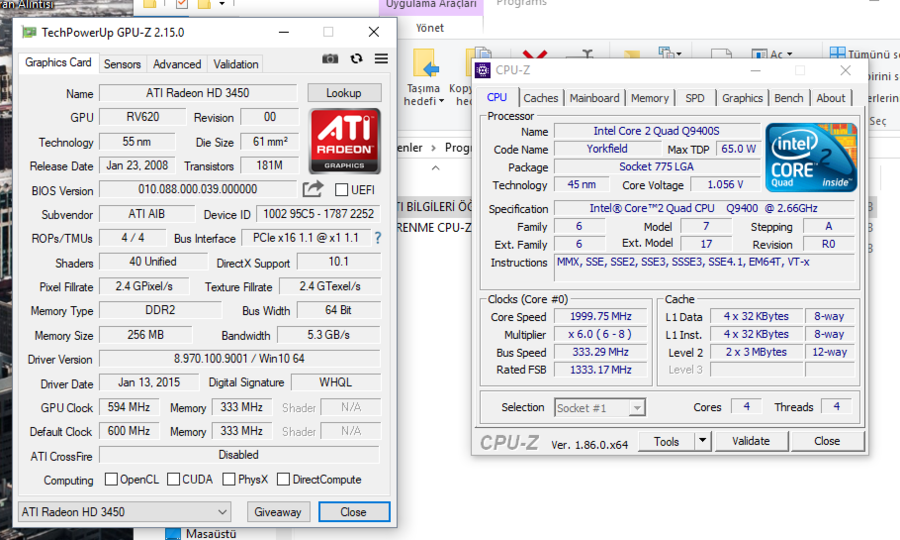Open the Tools dropdown arrow in CPU-Z

pyautogui.click(x=702, y=441)
